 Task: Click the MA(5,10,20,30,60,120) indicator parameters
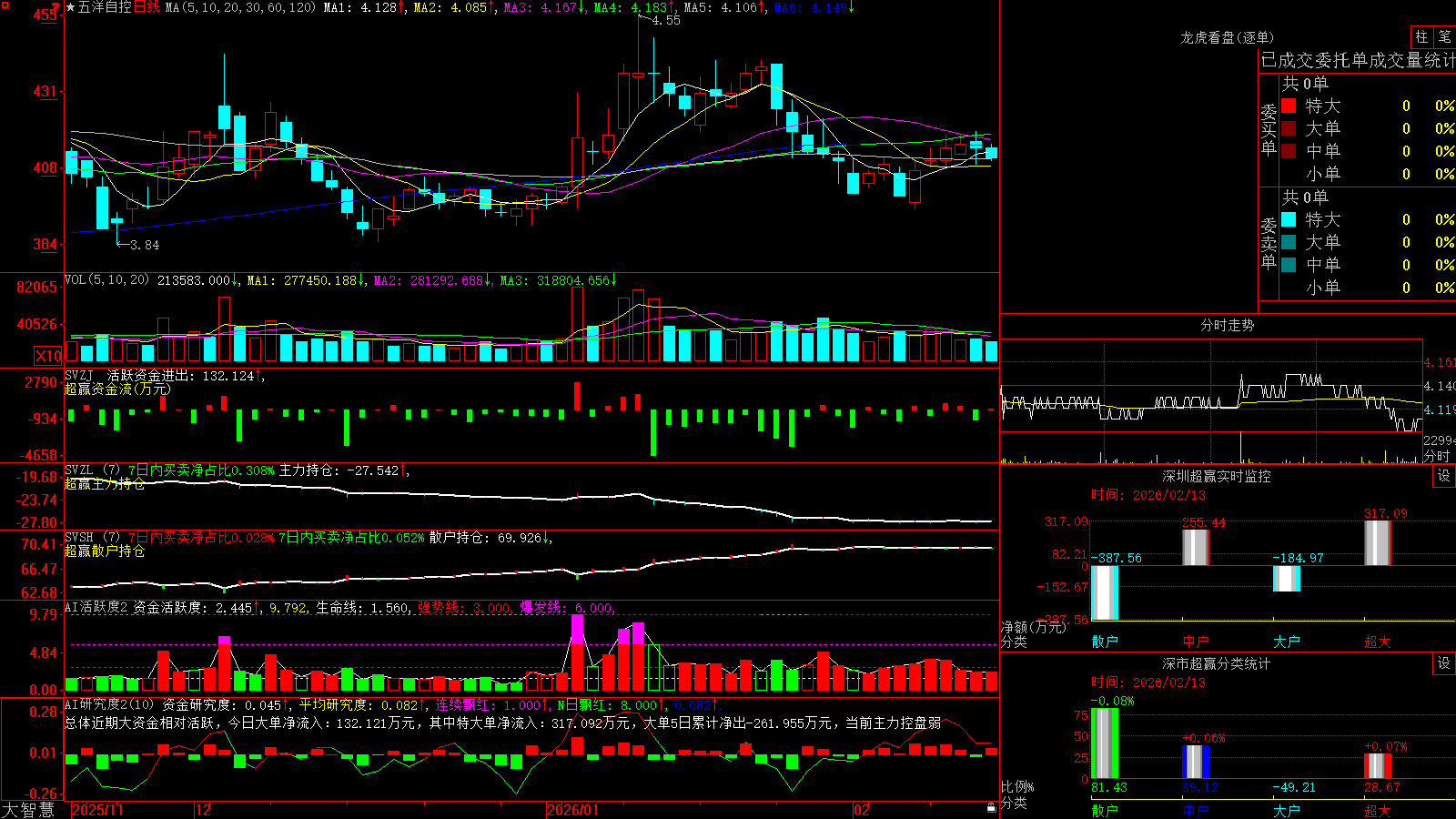(x=240, y=7)
